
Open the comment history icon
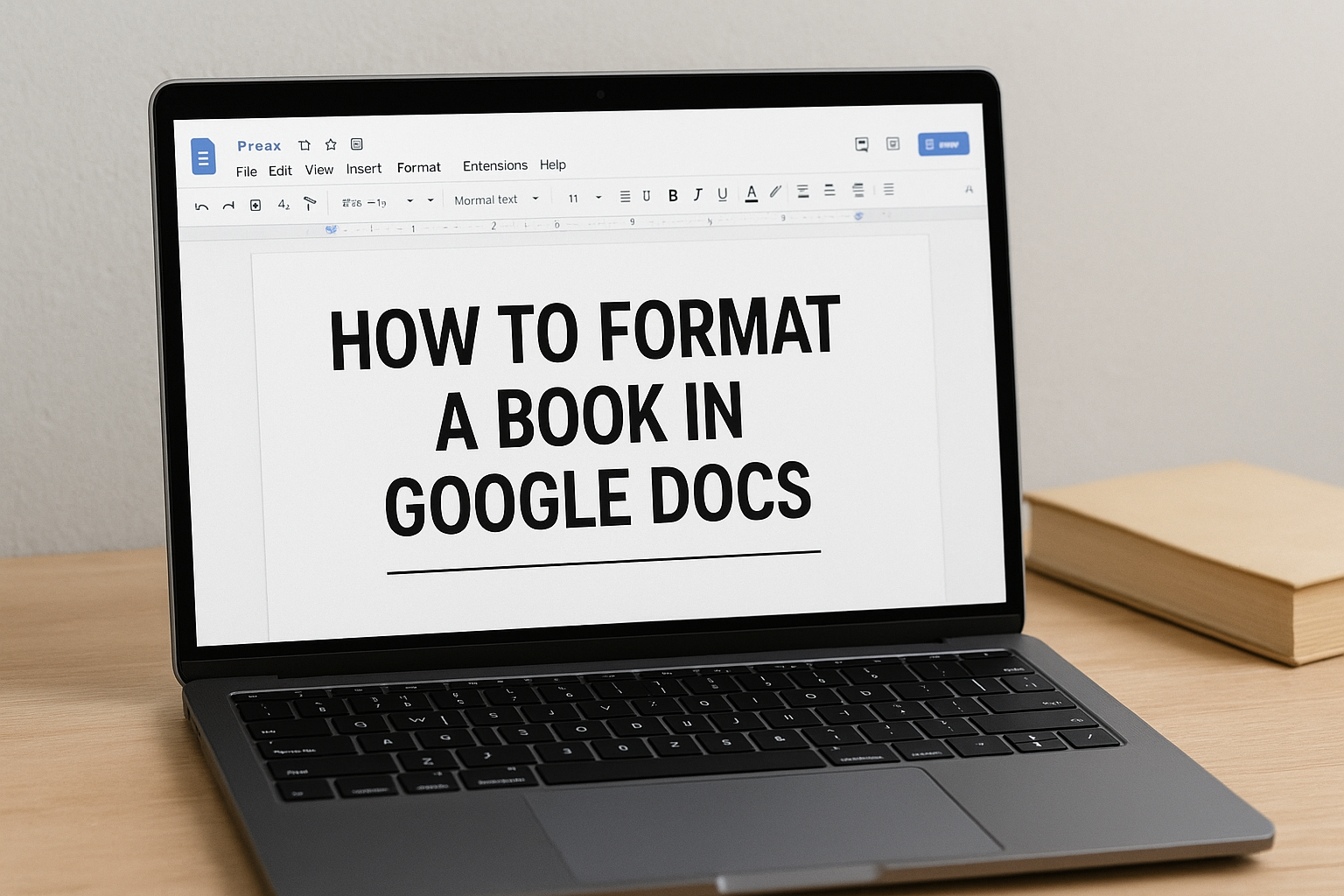click(x=862, y=144)
